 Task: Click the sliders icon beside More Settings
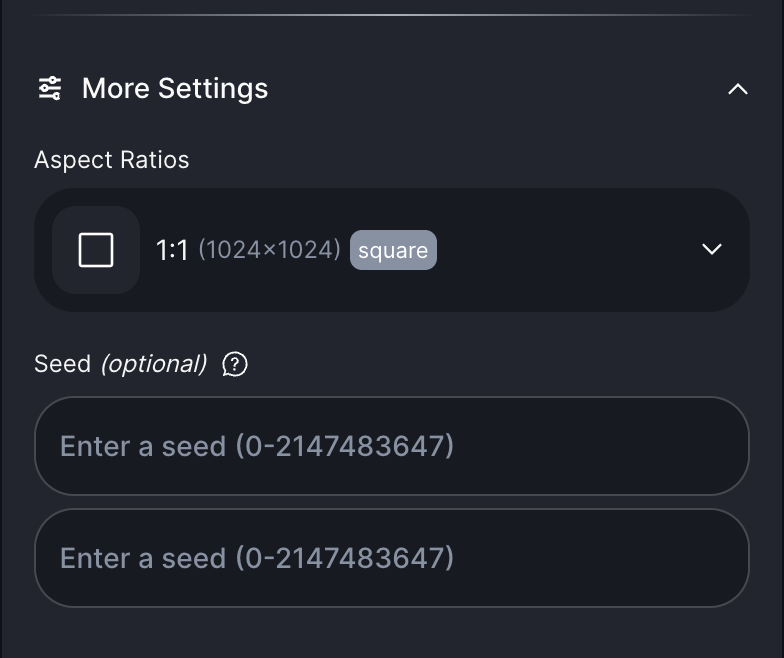point(50,89)
